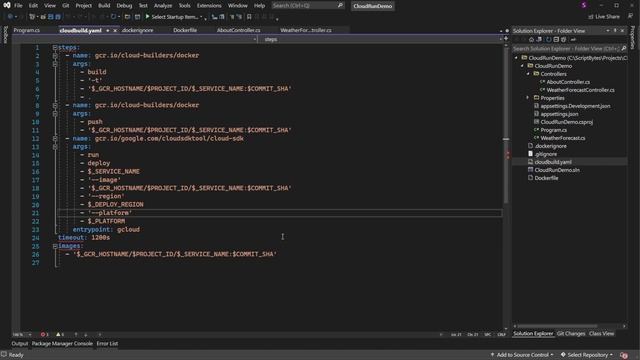Image resolution: width=640 pixels, height=360 pixels.
Task: Select the .gitignore file
Action: pos(546,154)
